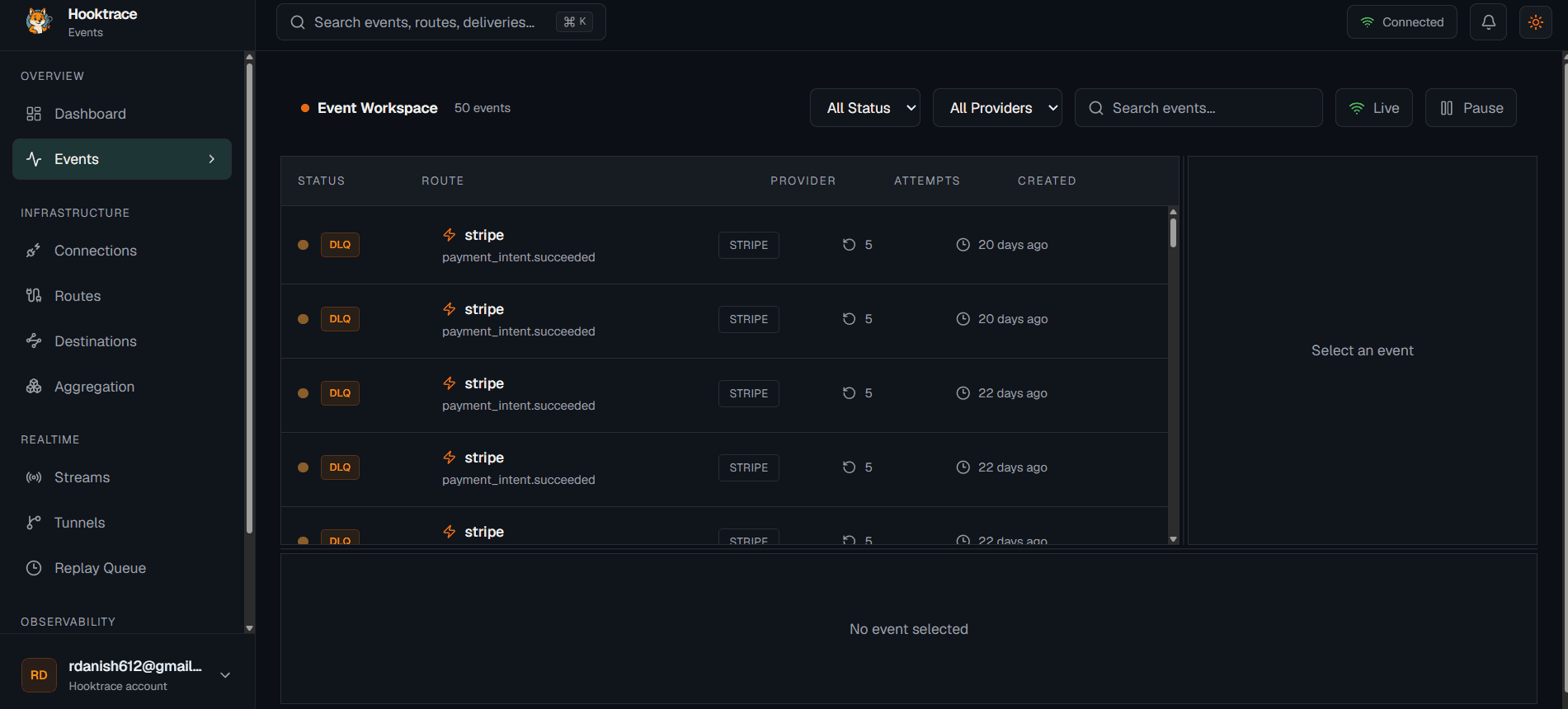Click stripe route name in fourth row

(x=484, y=458)
